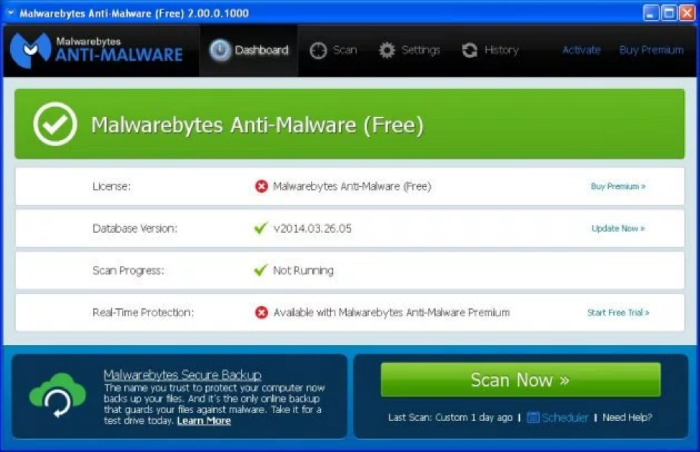Click the "License:" label

(x=112, y=186)
